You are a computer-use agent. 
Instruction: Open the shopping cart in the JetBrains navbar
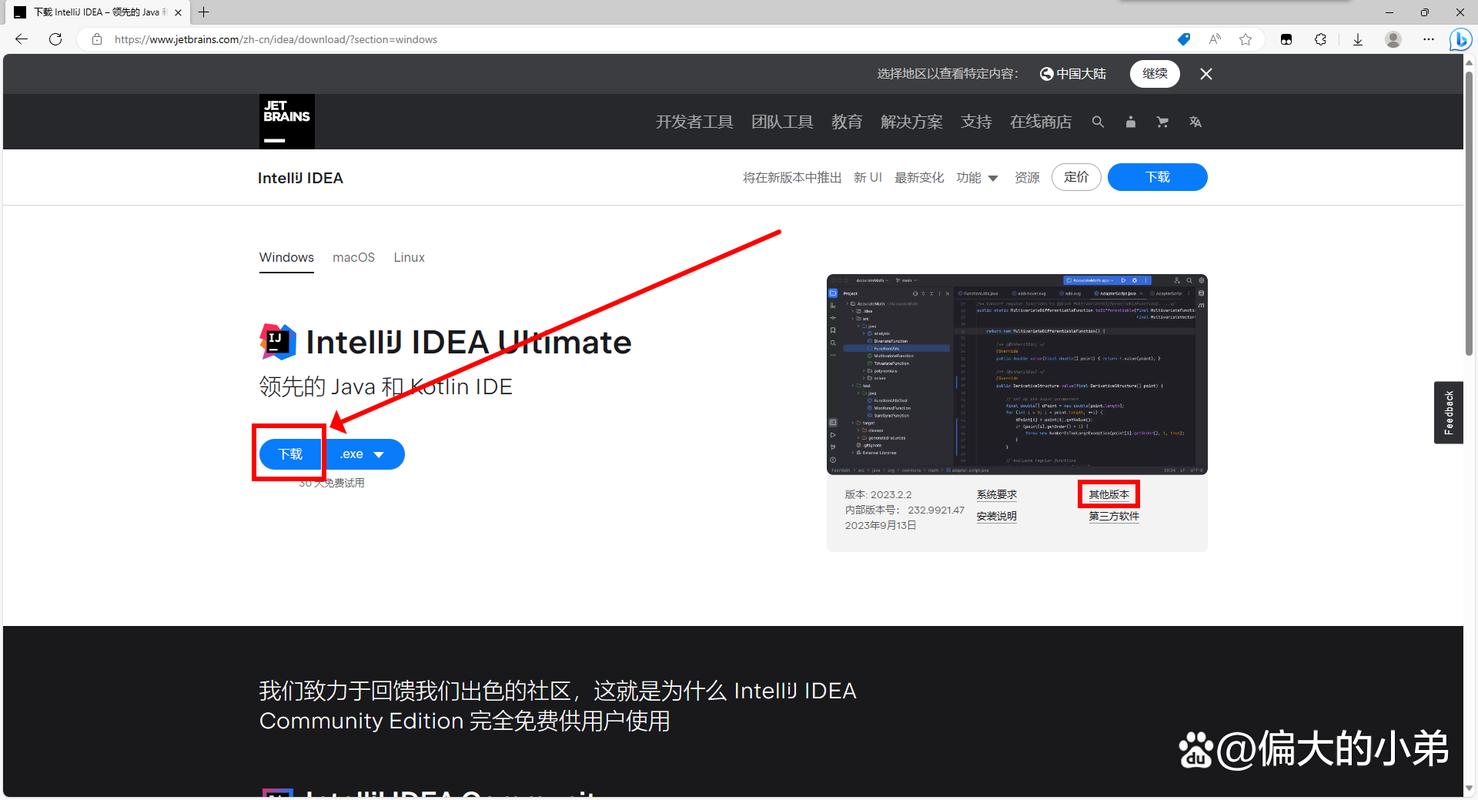(1162, 121)
